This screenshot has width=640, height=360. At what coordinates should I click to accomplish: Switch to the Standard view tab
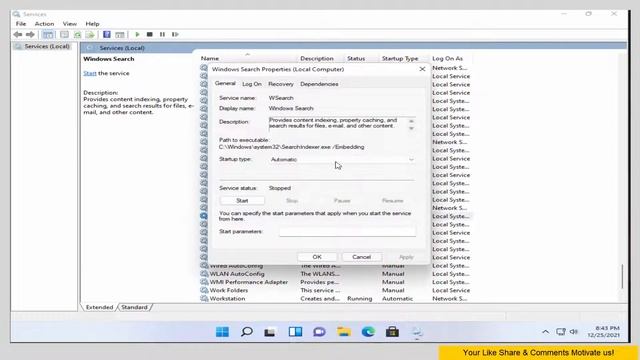pos(134,307)
